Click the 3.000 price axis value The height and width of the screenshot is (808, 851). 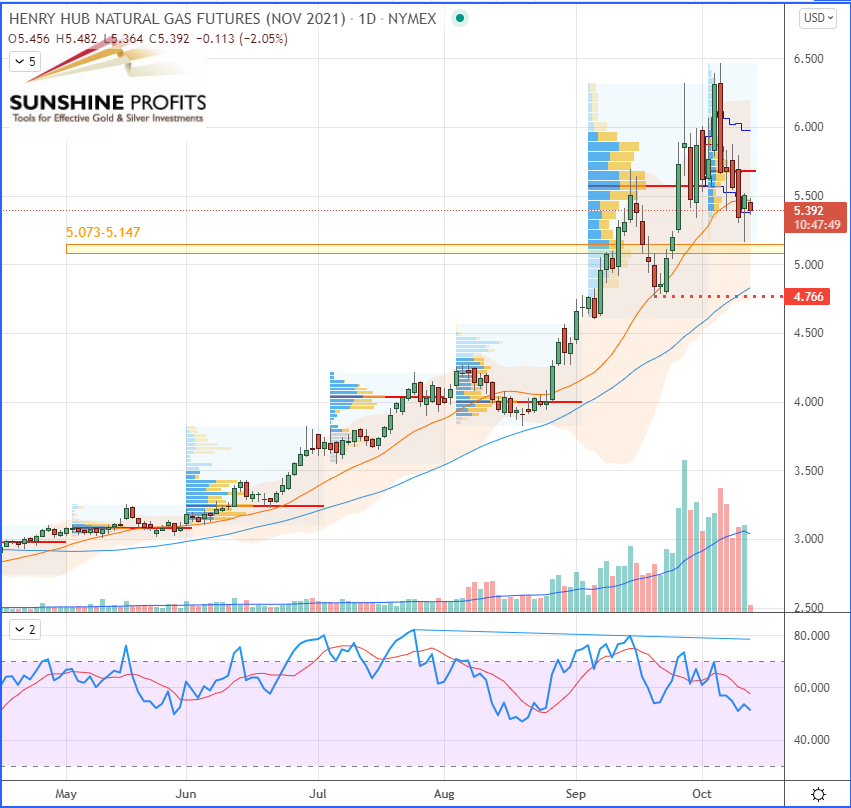[809, 539]
